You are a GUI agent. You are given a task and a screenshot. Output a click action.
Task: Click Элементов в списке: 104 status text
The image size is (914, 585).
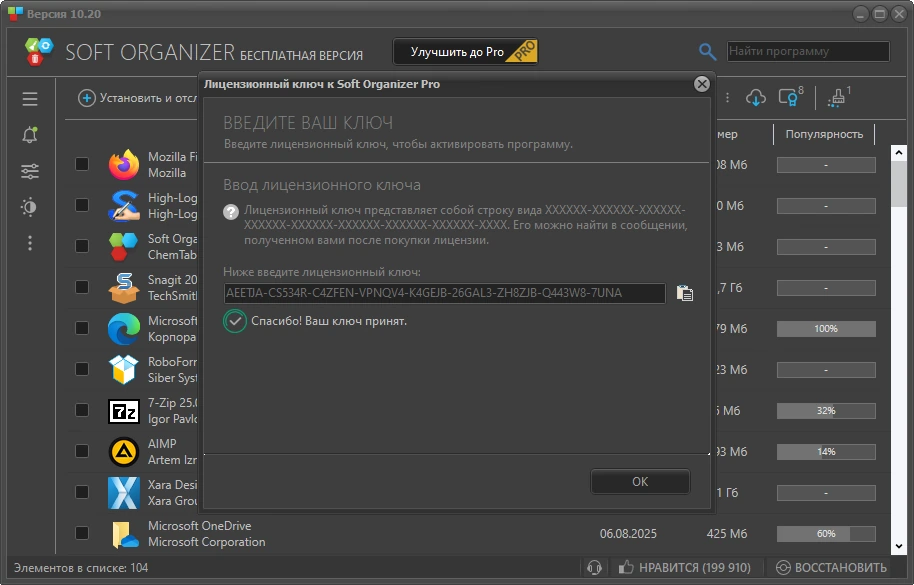[x=81, y=568]
